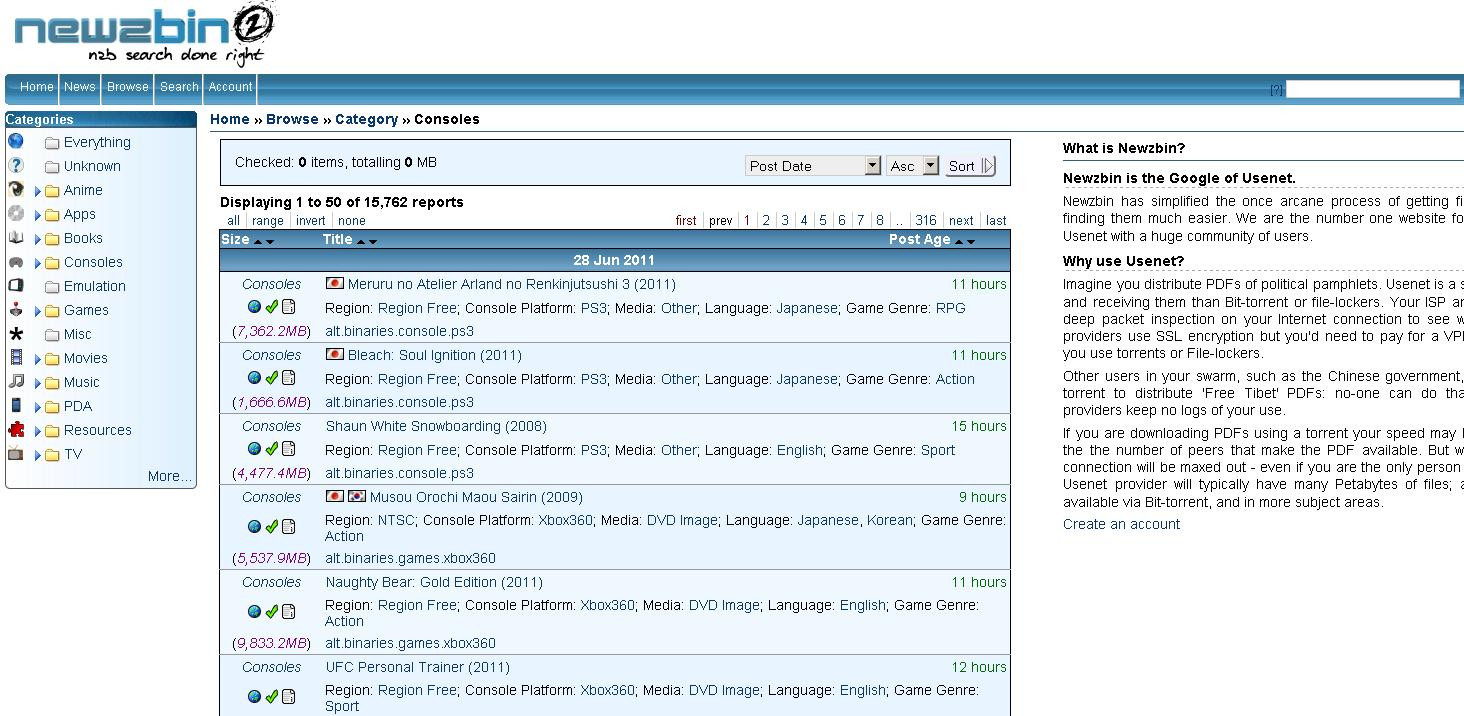Click the green checkmark in Bleach: Soul Ignition row
The width and height of the screenshot is (1464, 716).
(x=271, y=378)
